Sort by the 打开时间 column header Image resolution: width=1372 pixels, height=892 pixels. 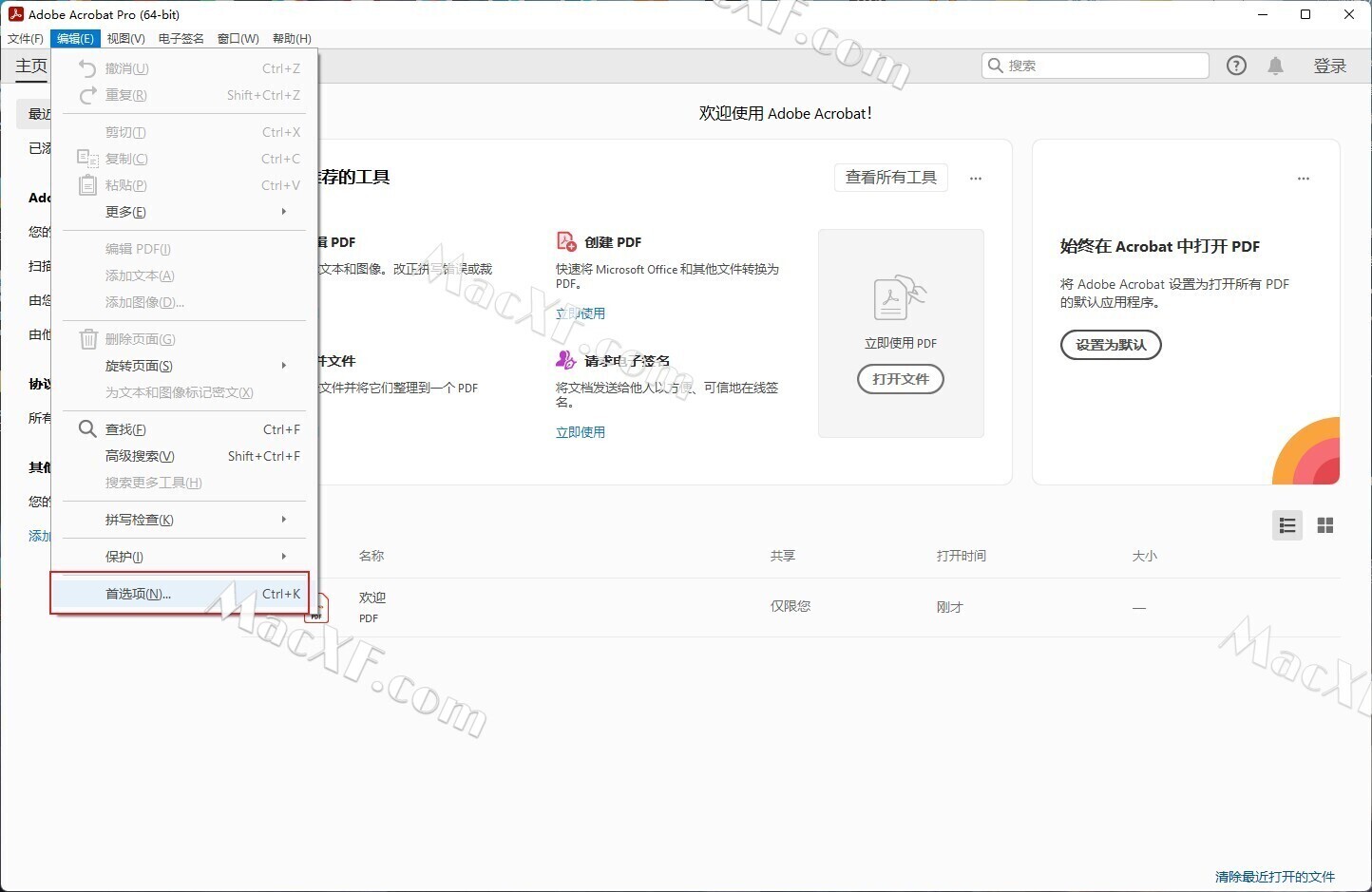962,556
